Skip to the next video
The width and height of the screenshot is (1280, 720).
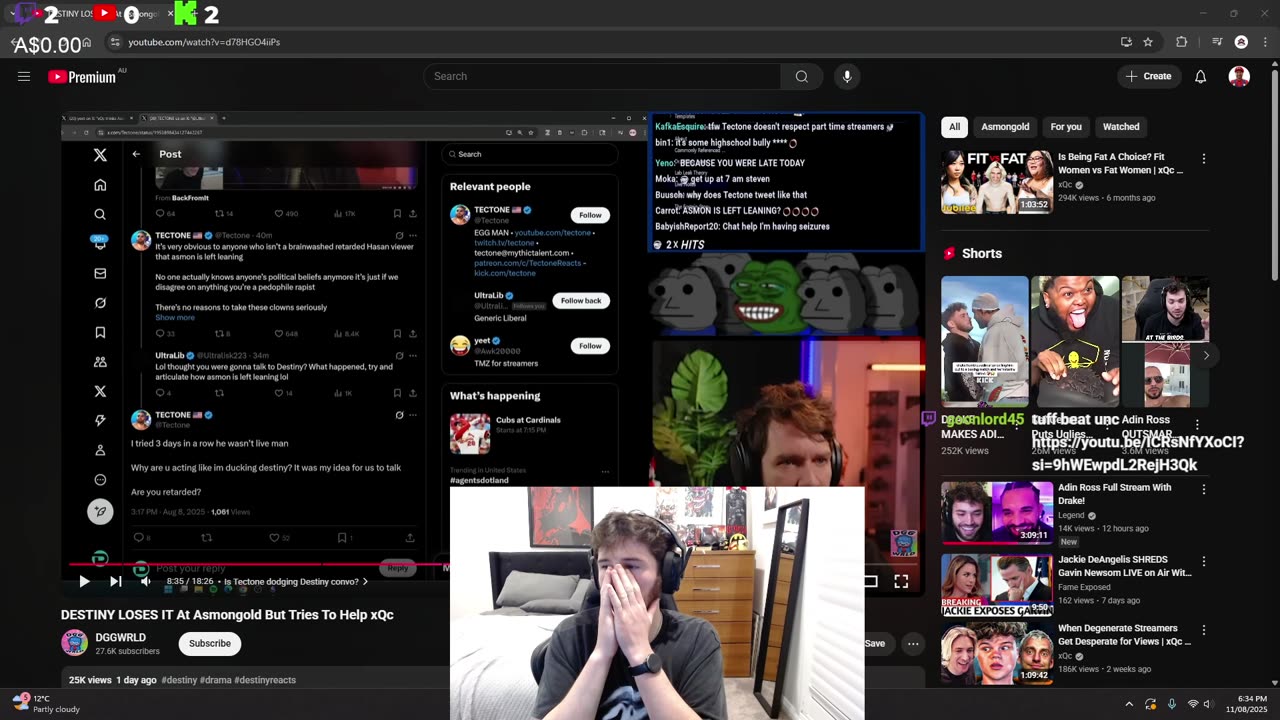(x=115, y=581)
